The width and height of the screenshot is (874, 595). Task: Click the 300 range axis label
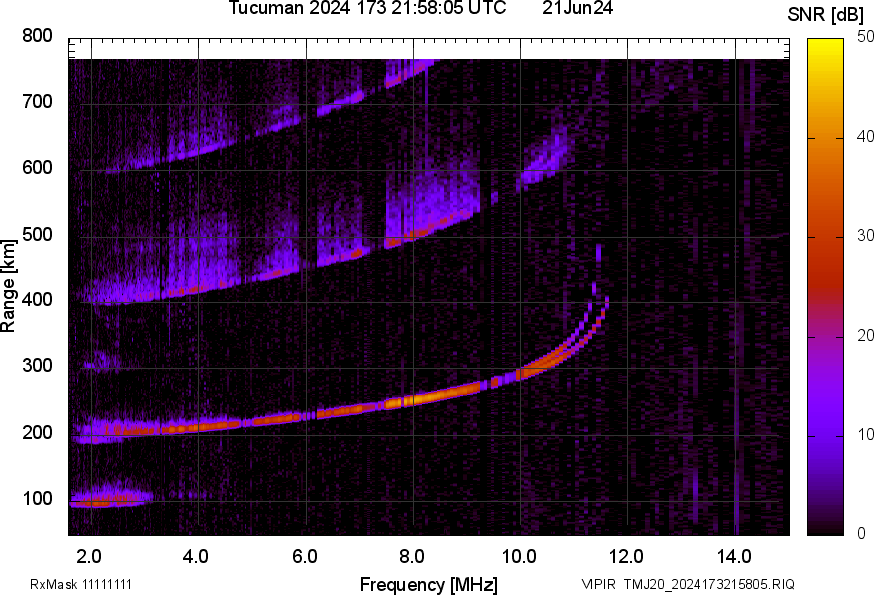[x=37, y=366]
